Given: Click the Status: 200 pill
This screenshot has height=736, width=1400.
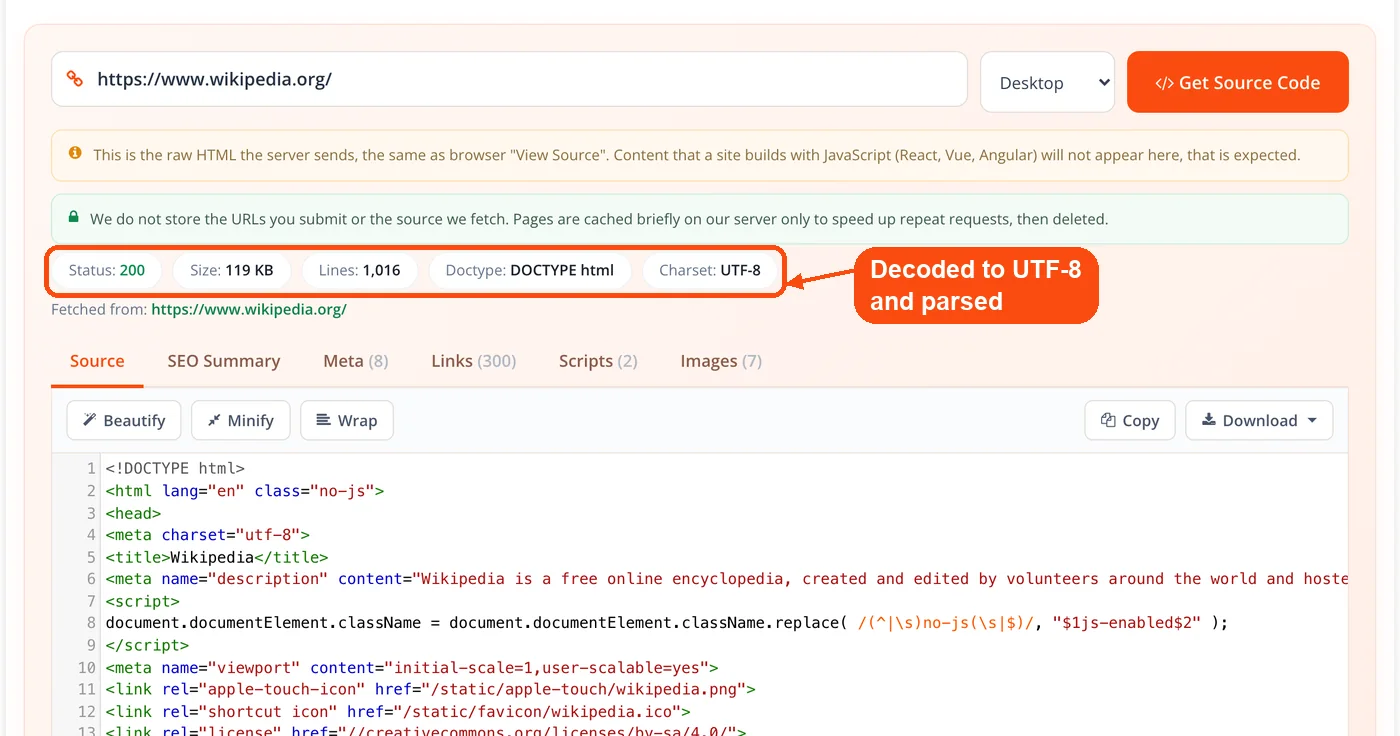Looking at the screenshot, I should (107, 270).
